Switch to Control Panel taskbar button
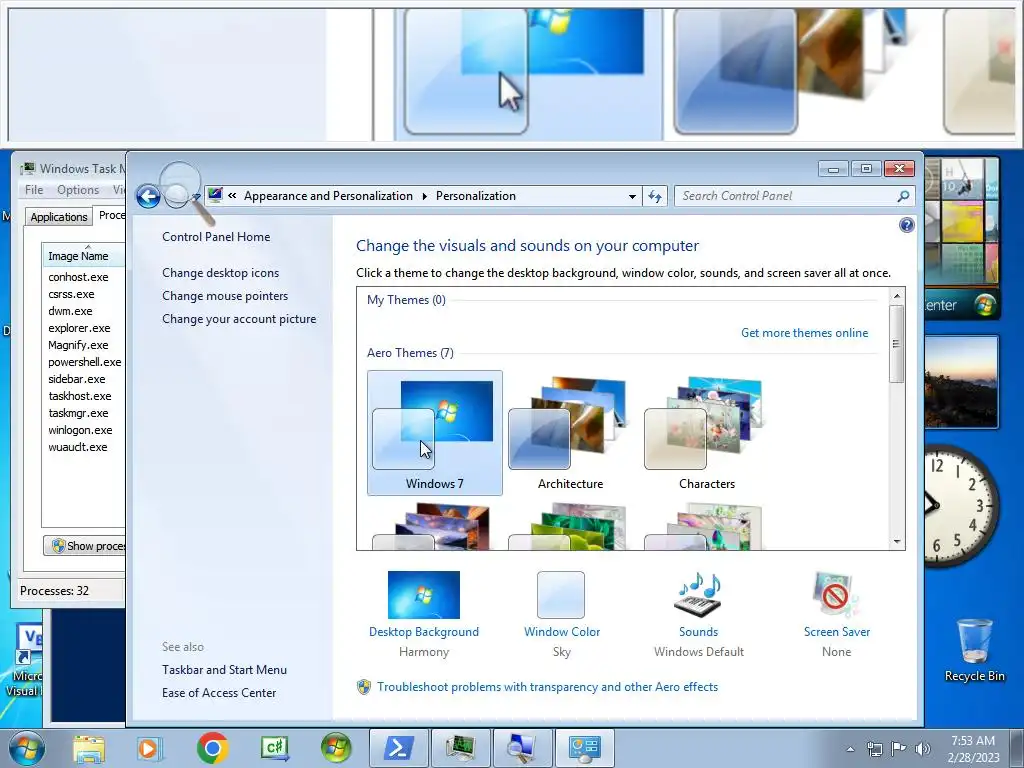This screenshot has width=1024, height=768. click(x=584, y=748)
